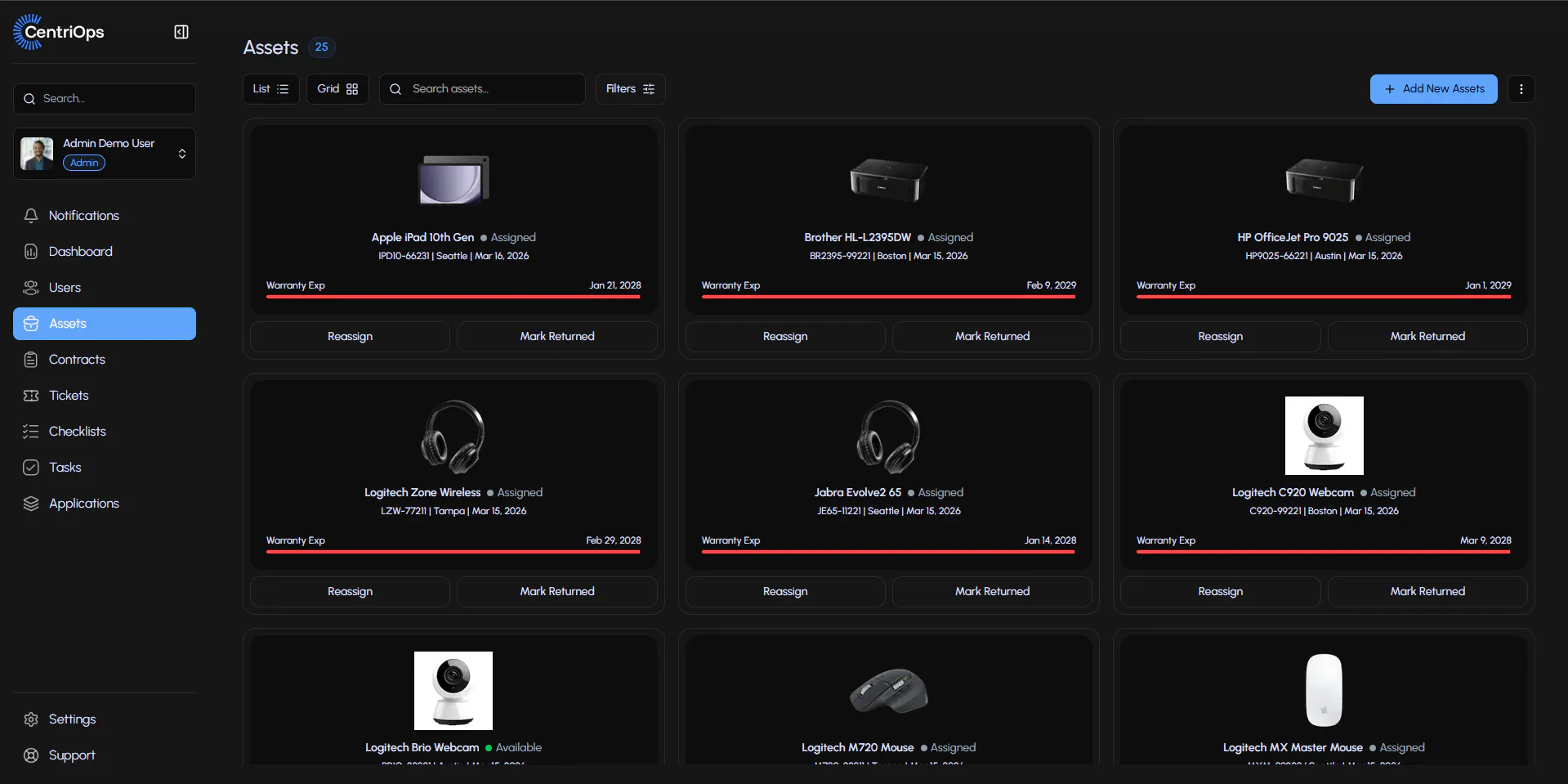Click the Support lifebuoy icon
Image resolution: width=1568 pixels, height=784 pixels.
(x=31, y=755)
